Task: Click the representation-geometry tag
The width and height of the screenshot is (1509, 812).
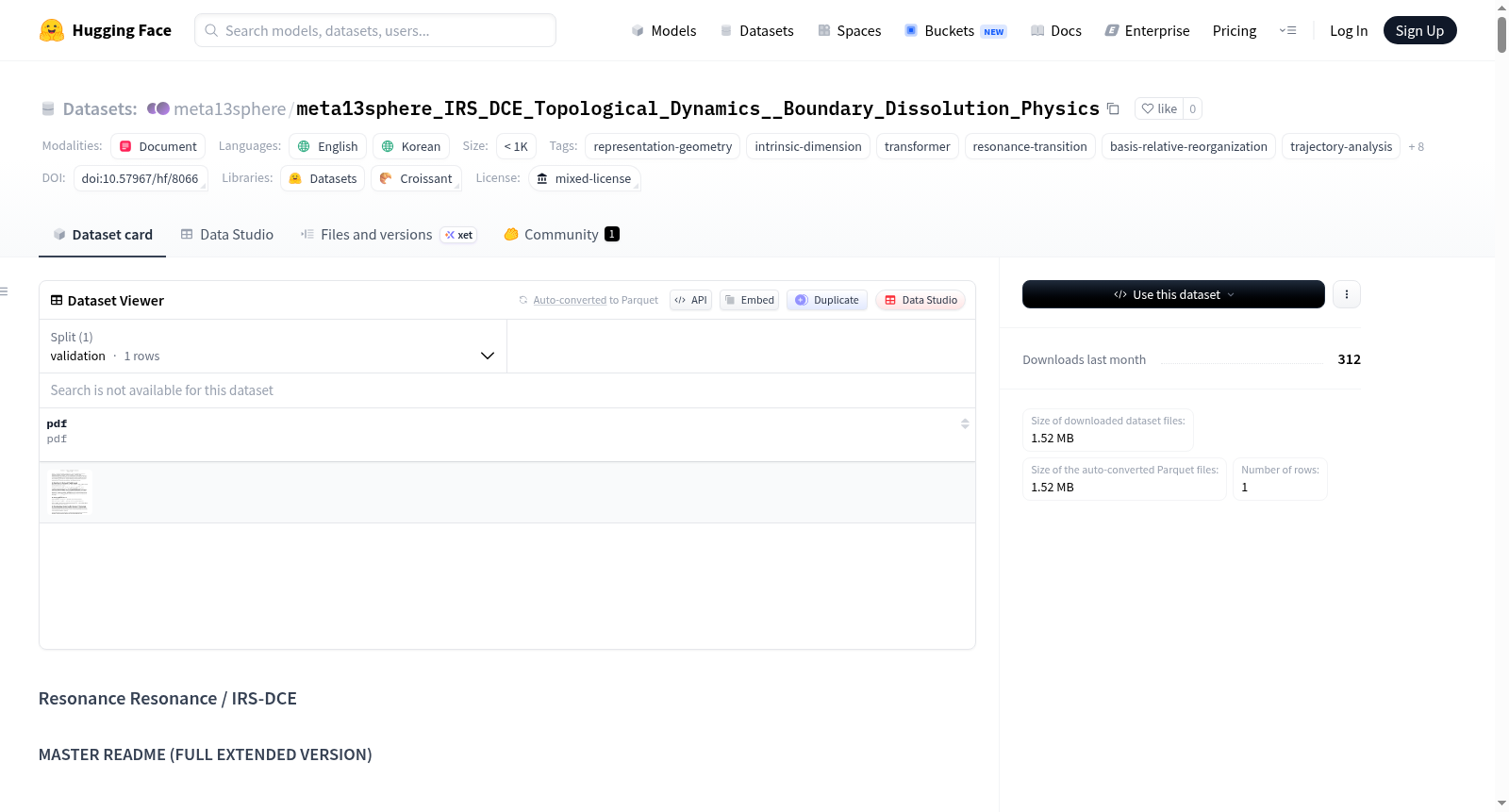Action: 662,146
